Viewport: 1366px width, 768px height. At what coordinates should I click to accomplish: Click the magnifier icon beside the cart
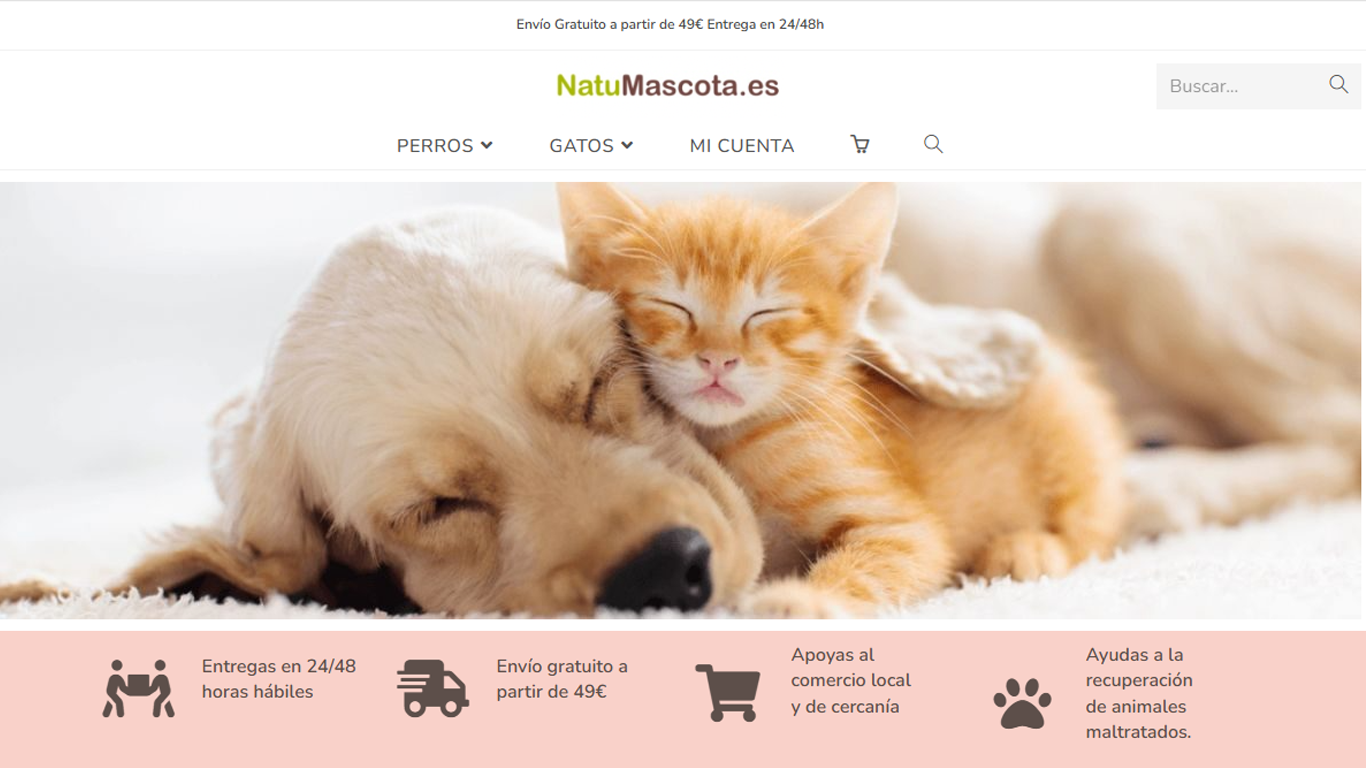(933, 144)
